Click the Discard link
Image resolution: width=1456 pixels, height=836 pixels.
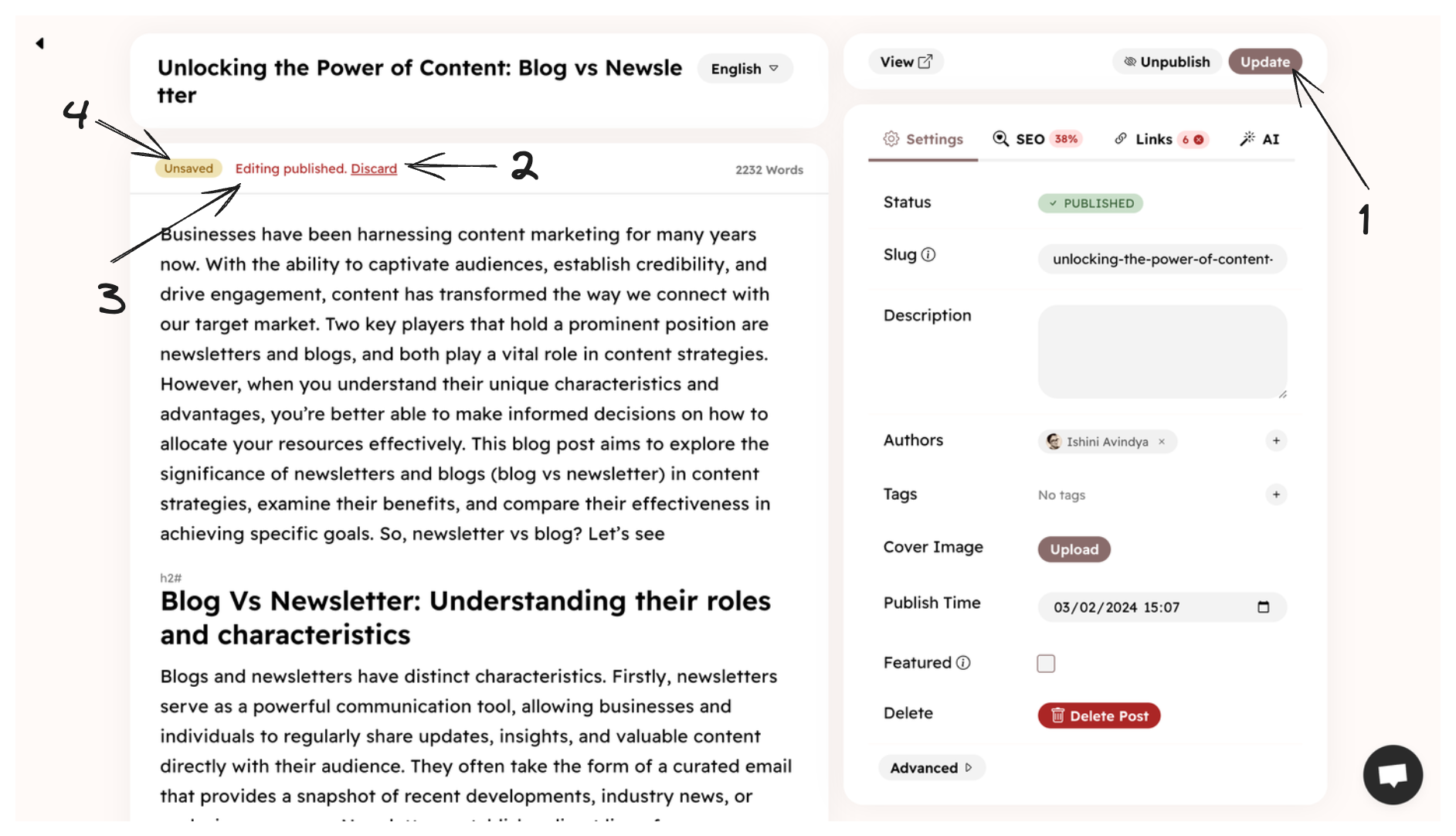pyautogui.click(x=374, y=168)
